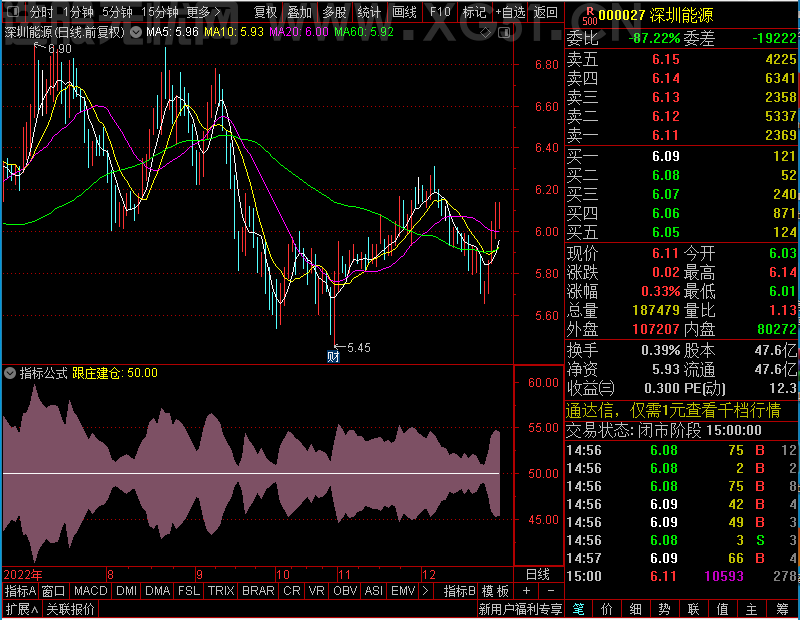Switch indicator to ASI
Screen dimensions: 800x620
click(x=373, y=591)
